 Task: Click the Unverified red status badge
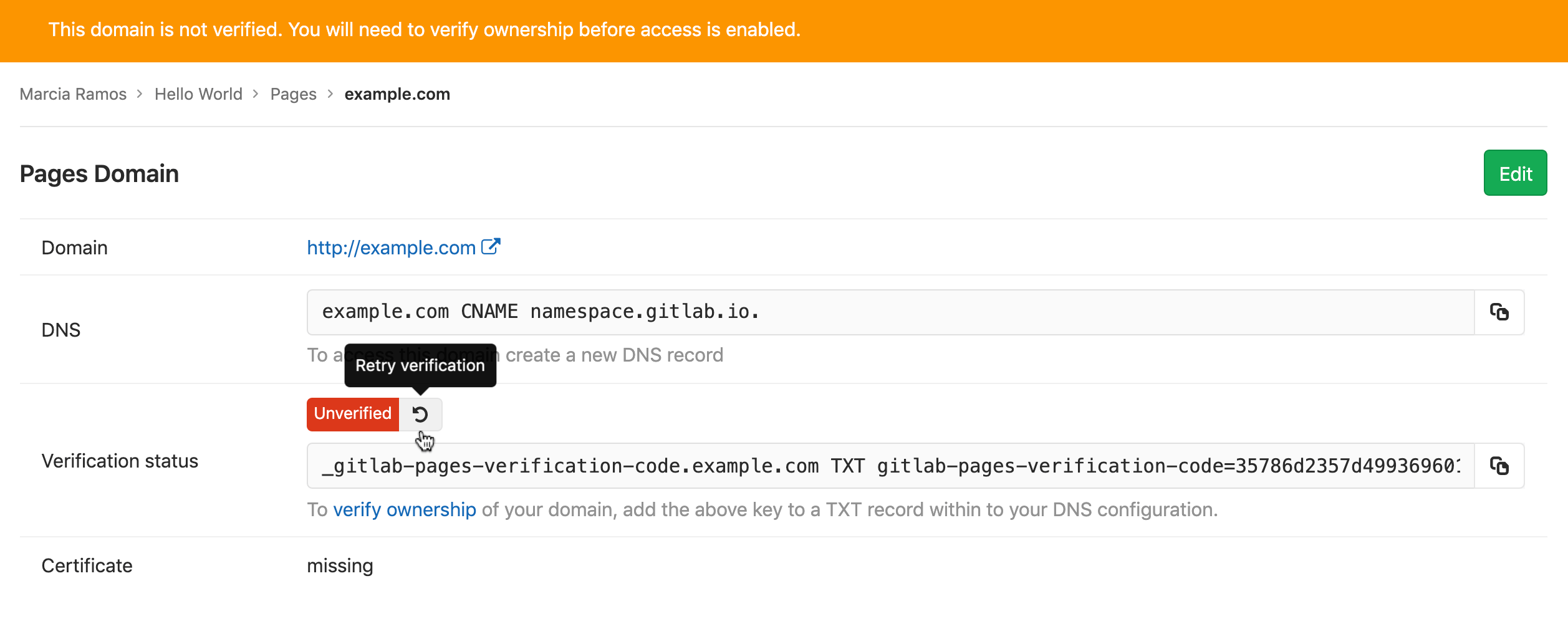pyautogui.click(x=353, y=413)
